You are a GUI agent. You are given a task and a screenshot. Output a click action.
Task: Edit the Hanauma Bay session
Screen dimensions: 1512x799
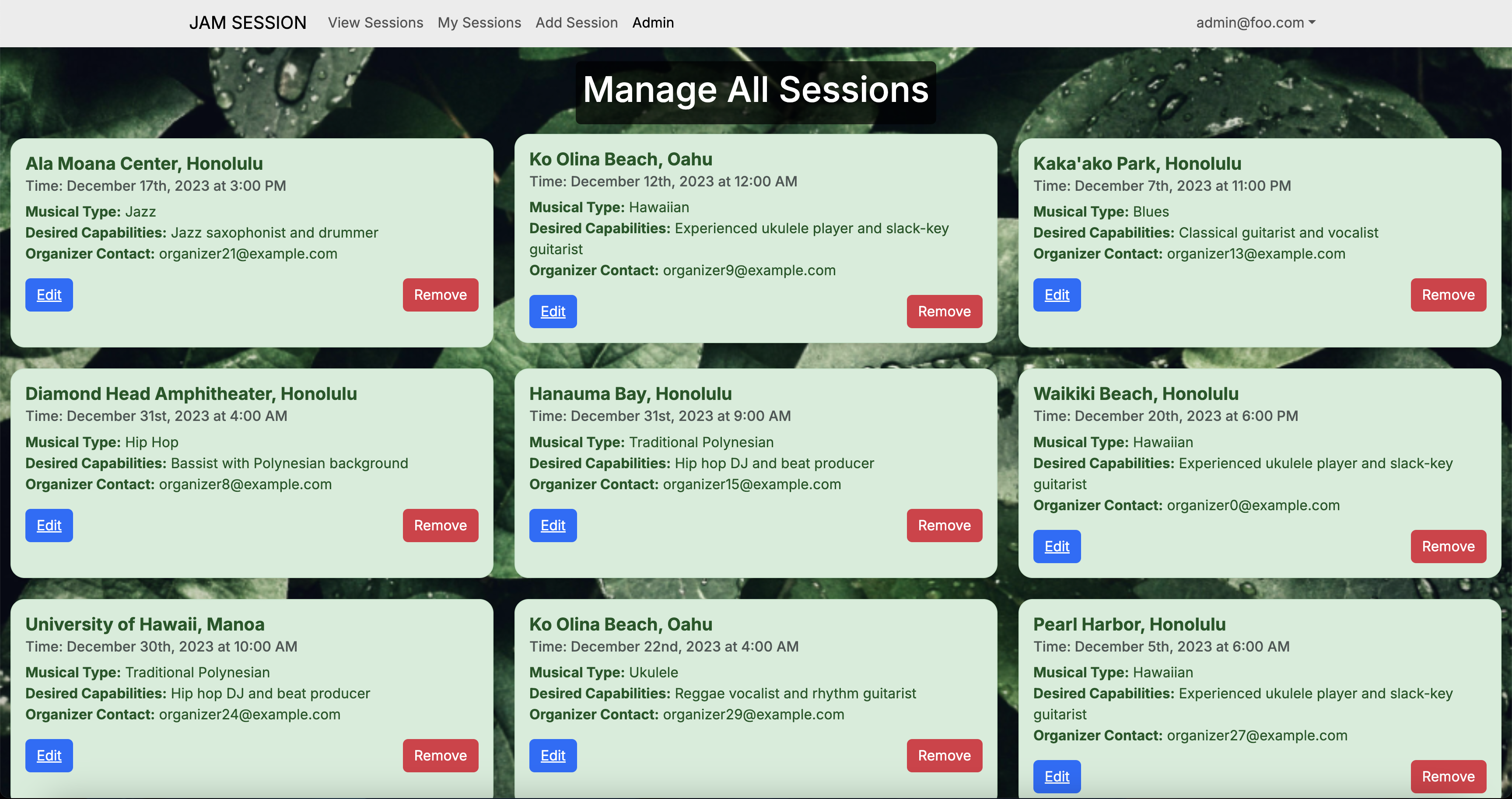[552, 526]
